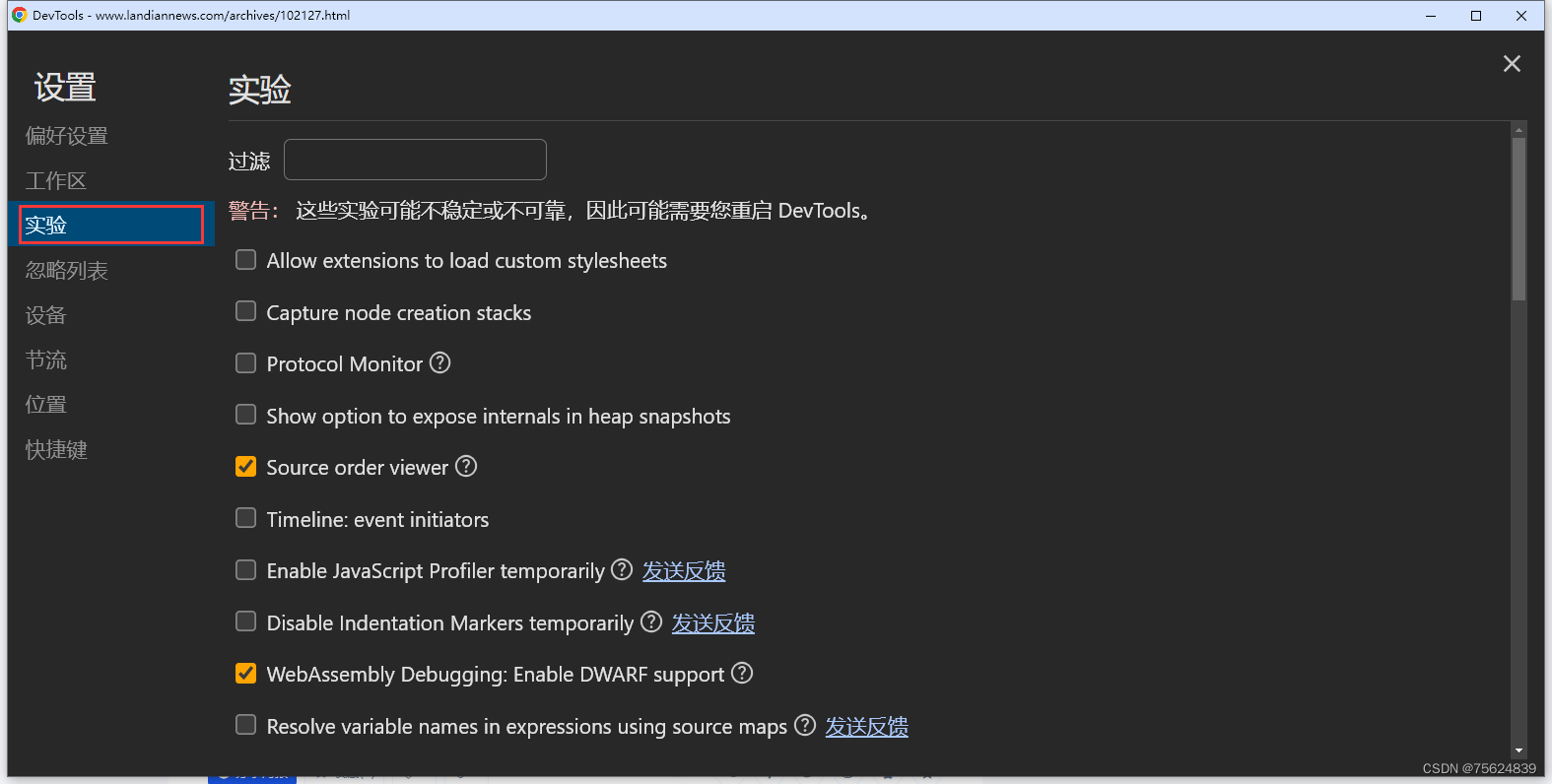Switch to the 工作区 tab
1552x784 pixels.
(111, 180)
